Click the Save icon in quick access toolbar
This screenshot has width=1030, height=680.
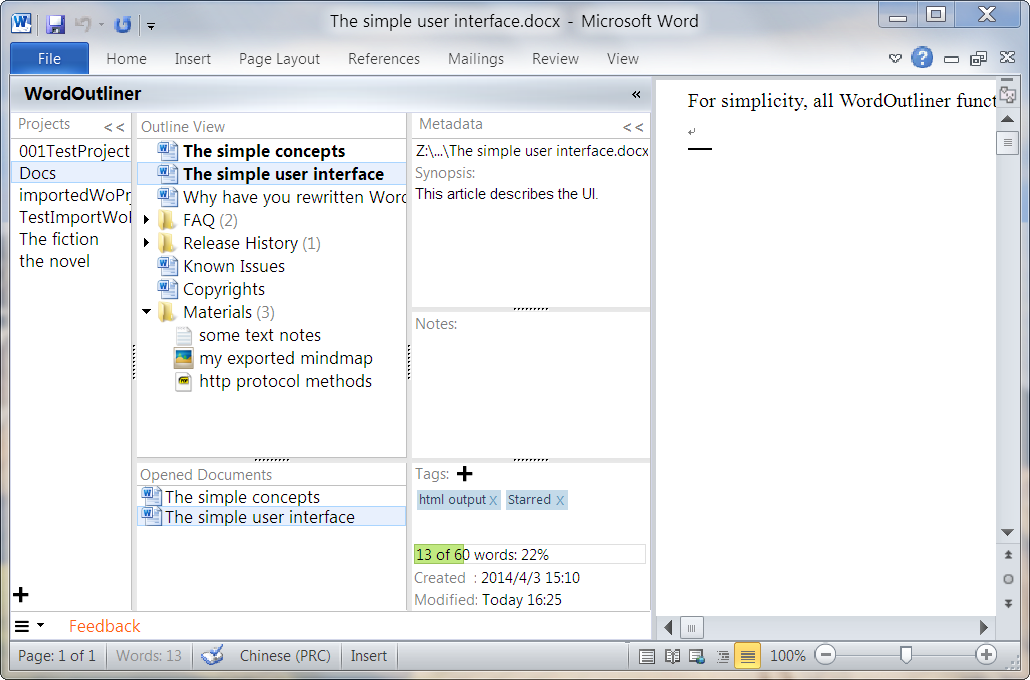click(x=56, y=24)
